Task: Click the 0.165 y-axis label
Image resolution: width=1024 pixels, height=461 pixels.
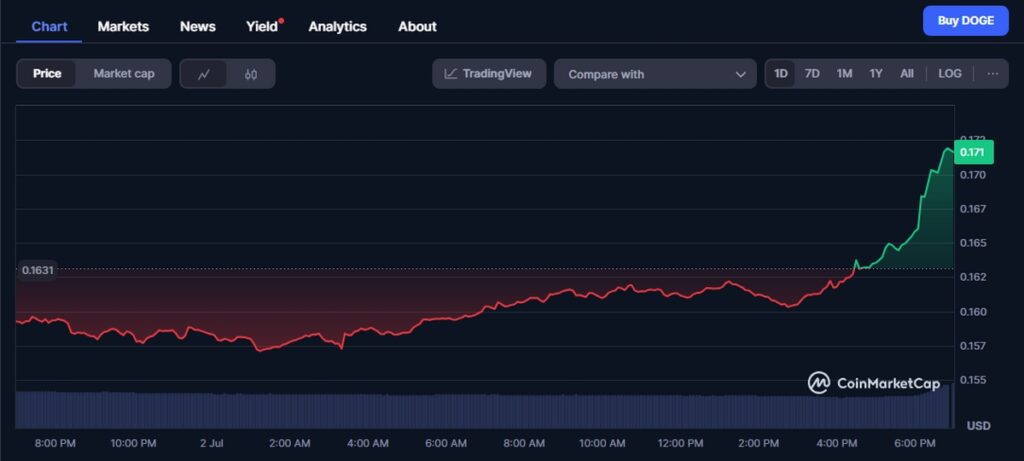Action: click(x=972, y=243)
